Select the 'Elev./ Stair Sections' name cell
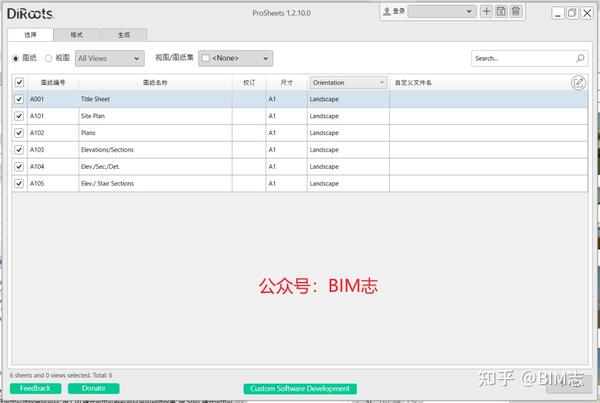This screenshot has width=600, height=403. 155,183
